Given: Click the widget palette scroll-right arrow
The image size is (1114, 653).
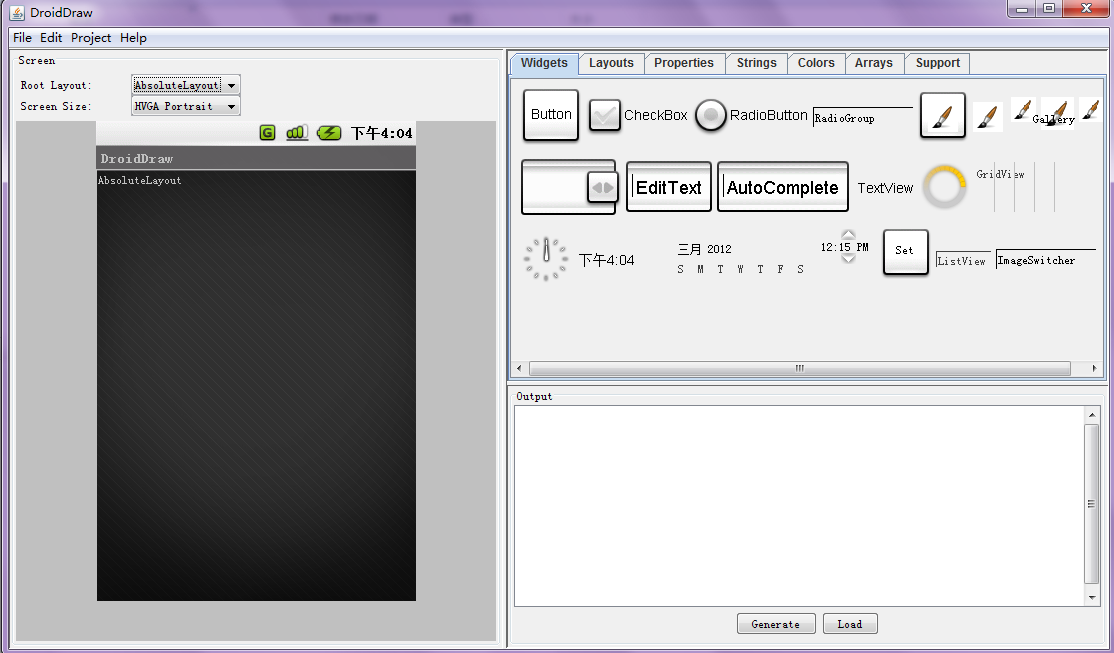Looking at the screenshot, I should point(1094,368).
